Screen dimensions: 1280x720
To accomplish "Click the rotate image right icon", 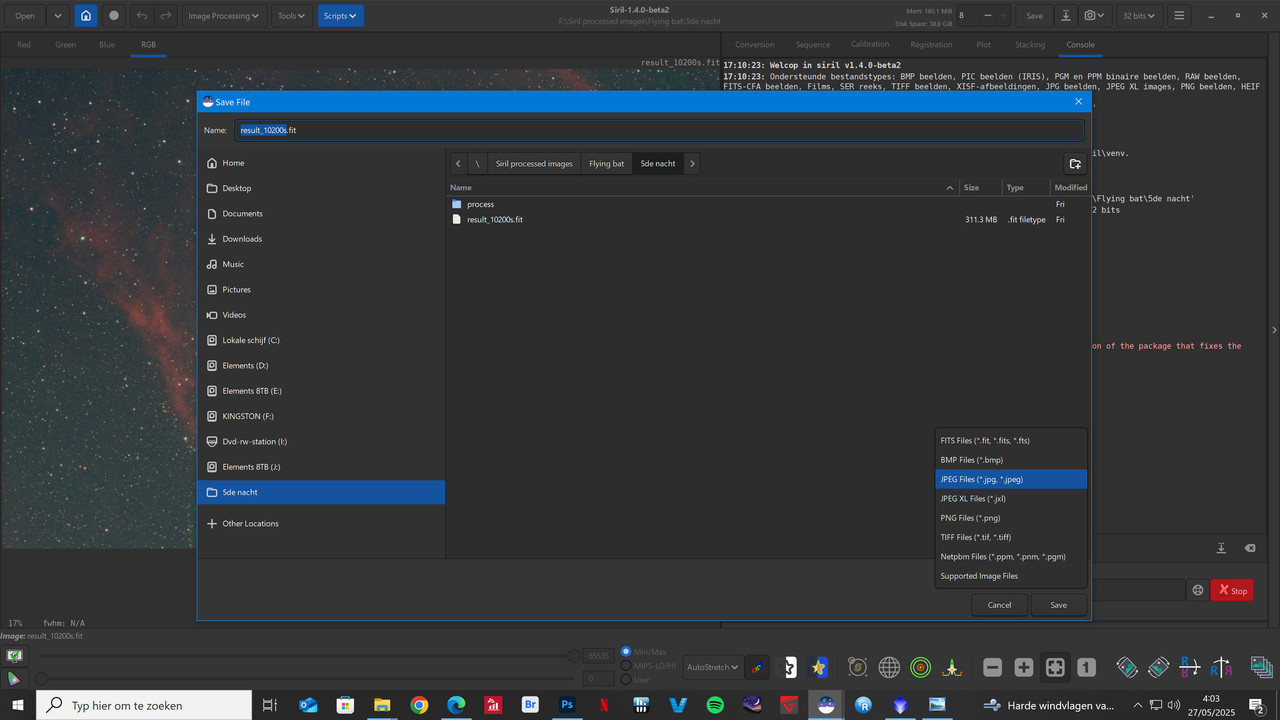I will (x=1158, y=667).
